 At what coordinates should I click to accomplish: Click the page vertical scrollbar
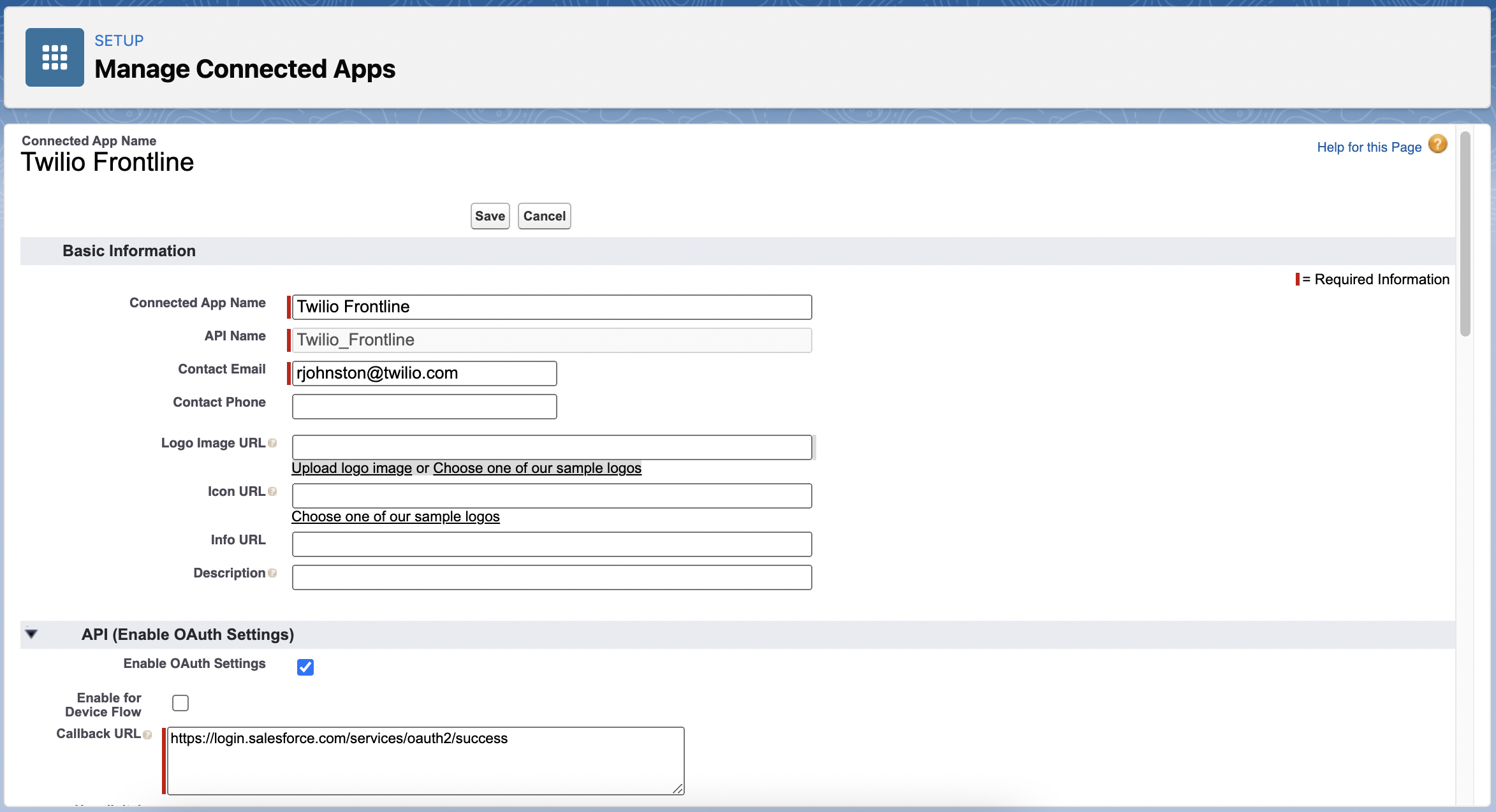tap(1465, 235)
